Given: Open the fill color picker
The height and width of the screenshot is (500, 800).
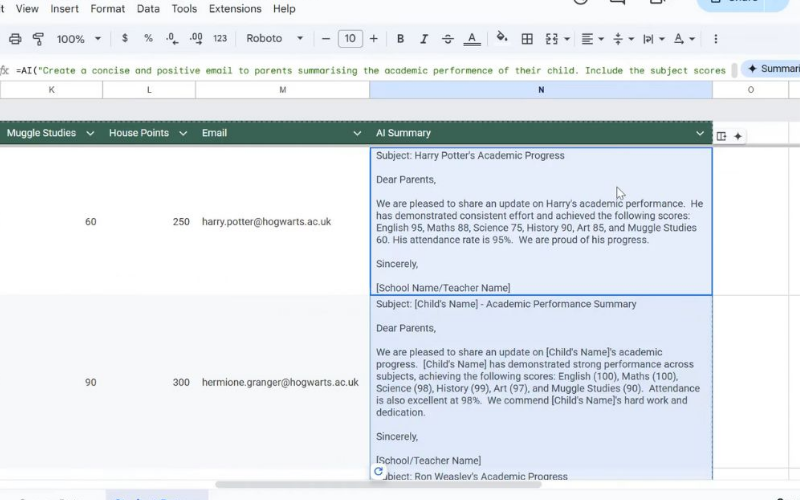Looking at the screenshot, I should pos(502,38).
